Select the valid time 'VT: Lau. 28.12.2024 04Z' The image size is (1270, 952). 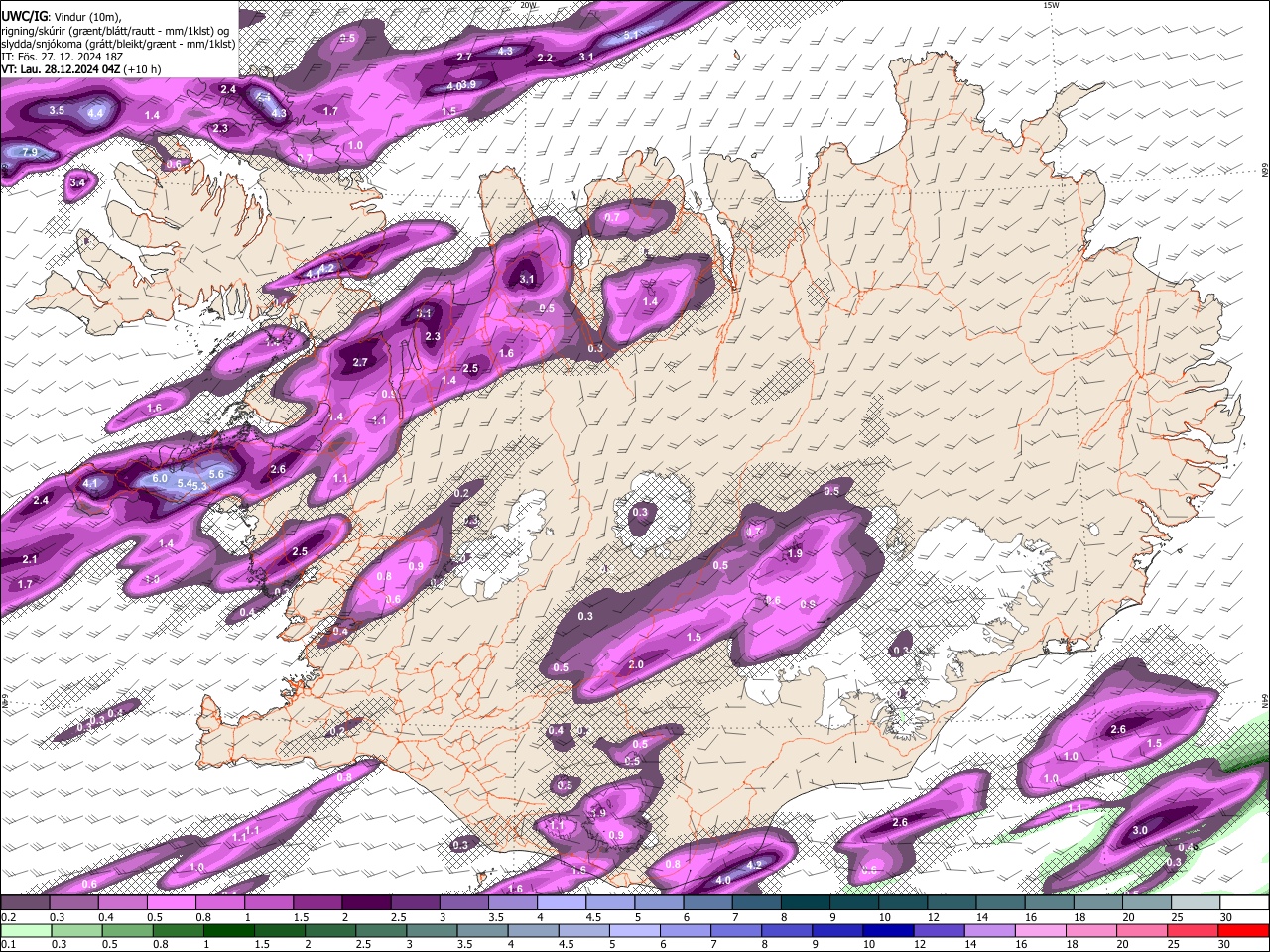[x=61, y=69]
